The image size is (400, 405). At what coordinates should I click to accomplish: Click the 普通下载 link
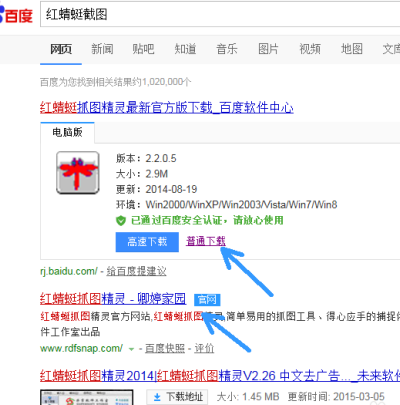coord(206,241)
